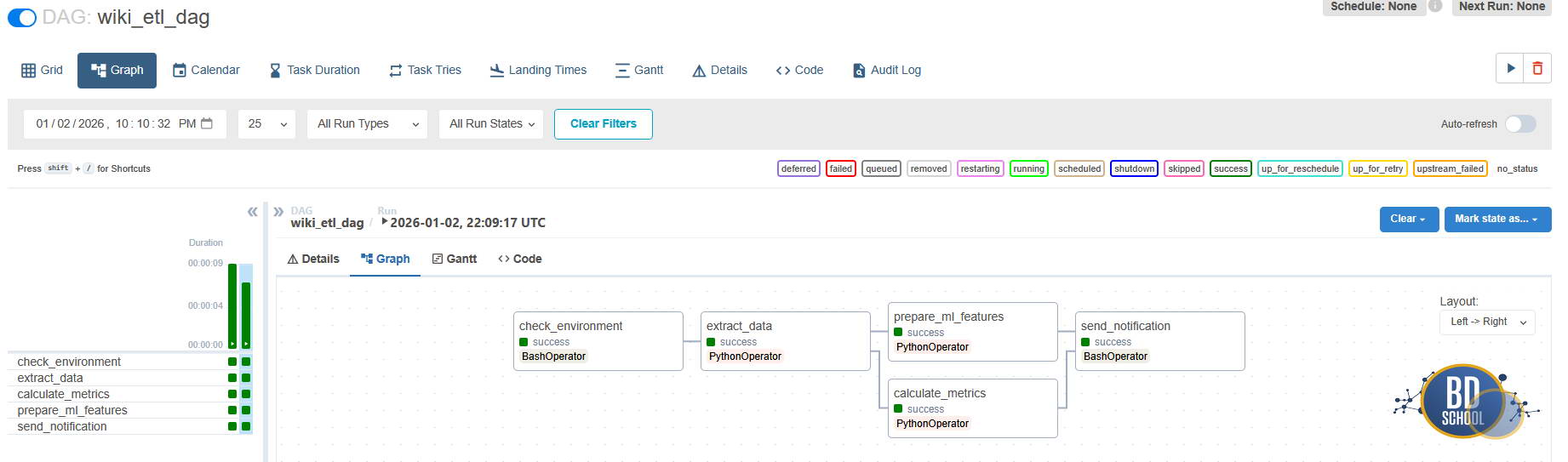Open the top Gantt tab
The width and height of the screenshot is (1568, 462).
[639, 71]
